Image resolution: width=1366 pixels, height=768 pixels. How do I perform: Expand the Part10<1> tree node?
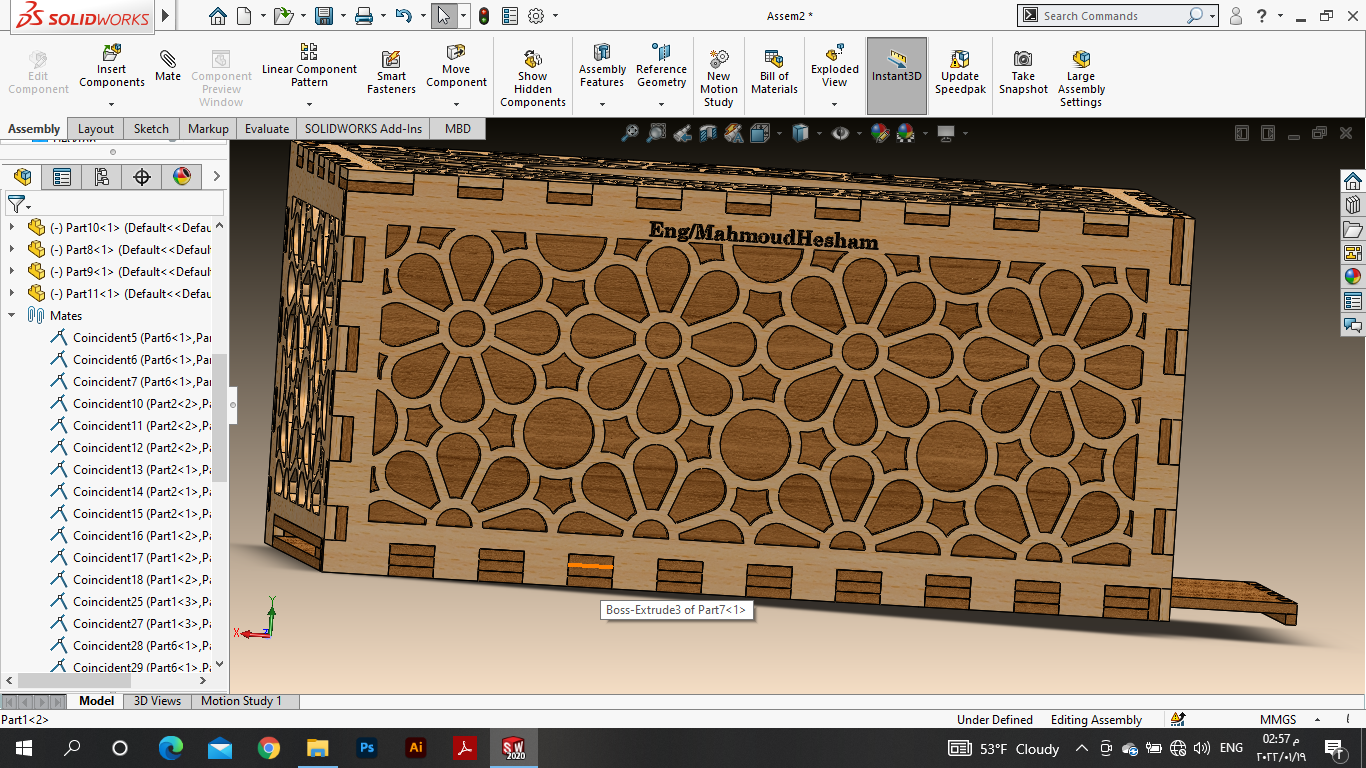pyautogui.click(x=12, y=227)
